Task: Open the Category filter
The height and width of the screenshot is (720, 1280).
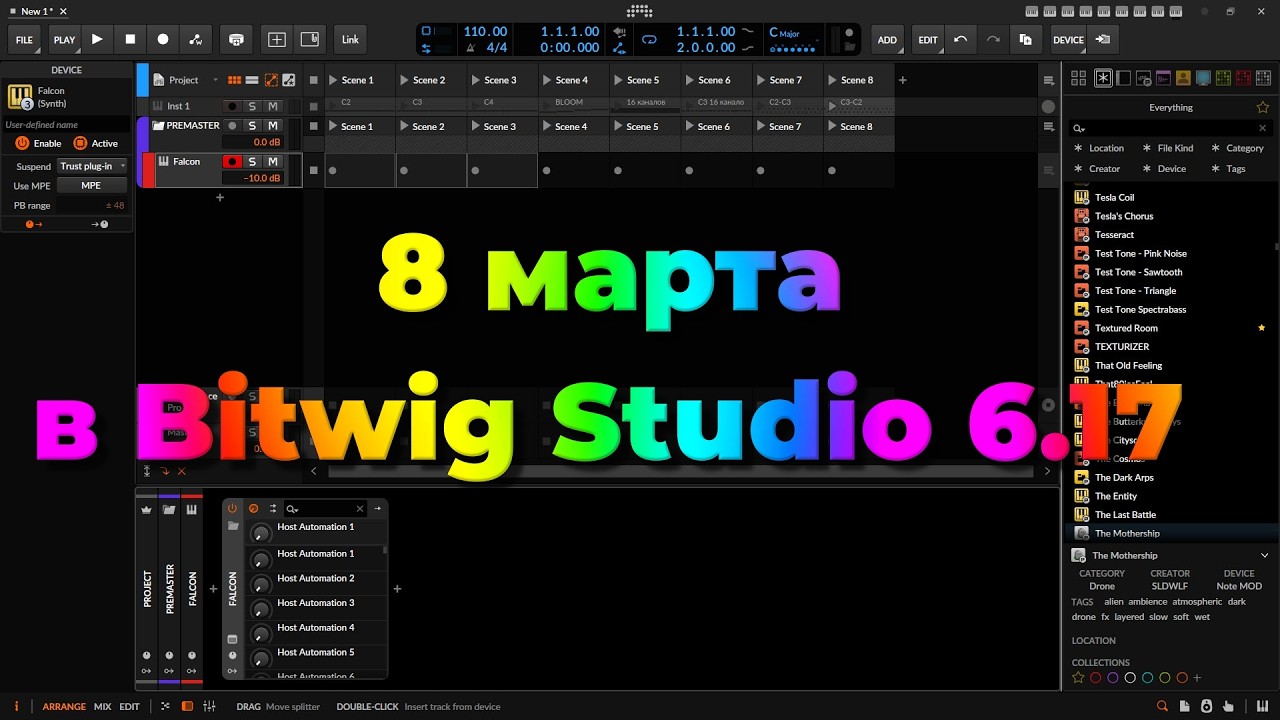Action: tap(1237, 148)
